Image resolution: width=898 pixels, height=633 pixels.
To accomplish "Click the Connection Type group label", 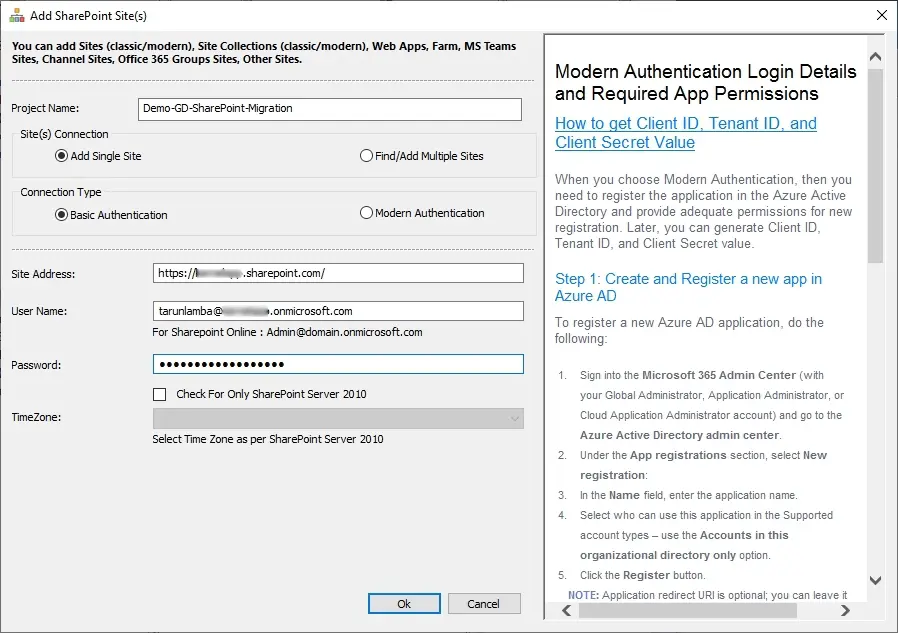I will (x=61, y=192).
